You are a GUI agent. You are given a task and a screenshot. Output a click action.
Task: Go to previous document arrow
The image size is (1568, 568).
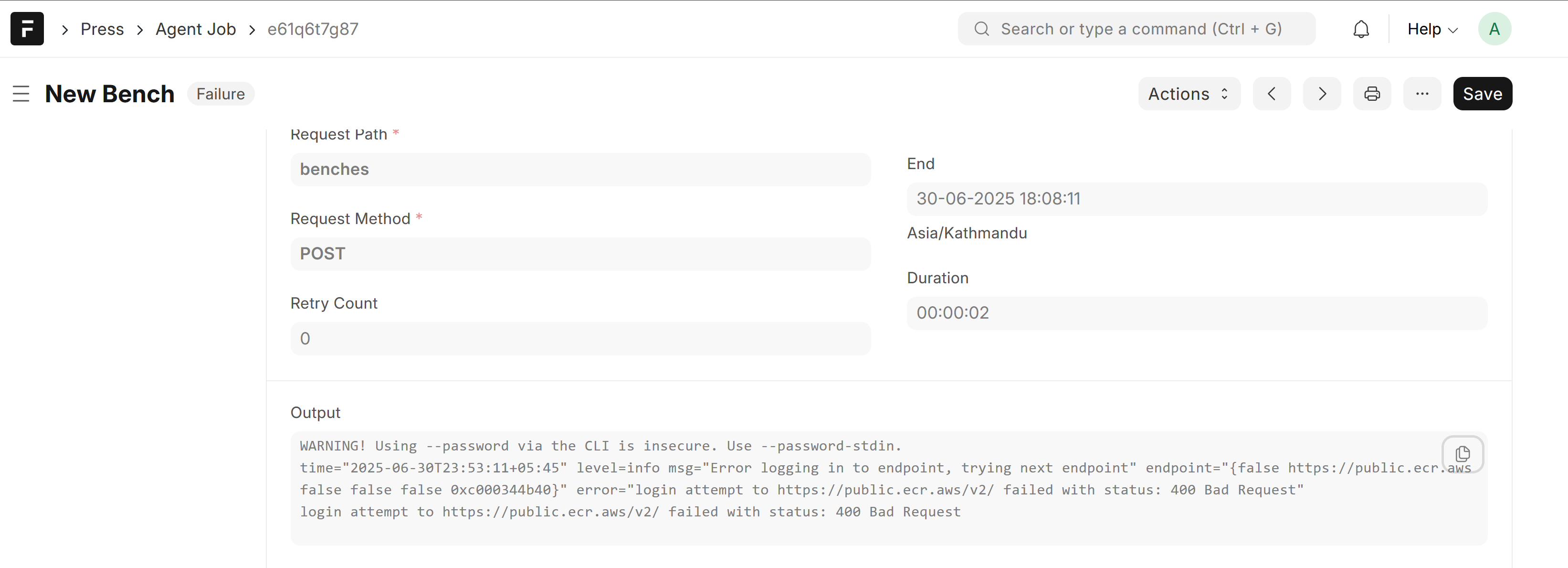click(1272, 94)
